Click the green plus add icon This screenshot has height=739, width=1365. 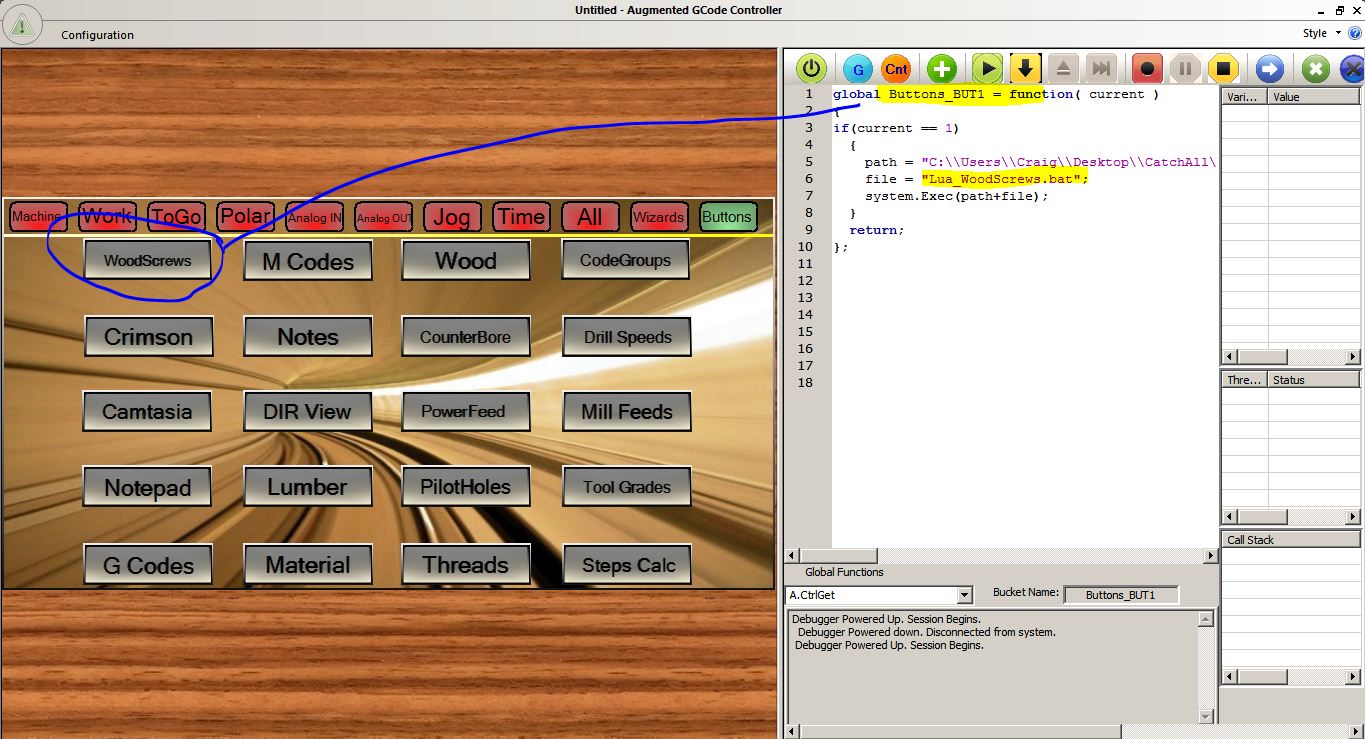click(x=941, y=69)
